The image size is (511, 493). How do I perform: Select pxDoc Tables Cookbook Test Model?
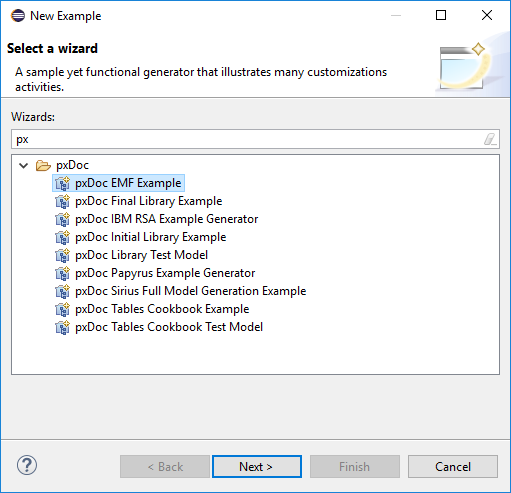(169, 327)
